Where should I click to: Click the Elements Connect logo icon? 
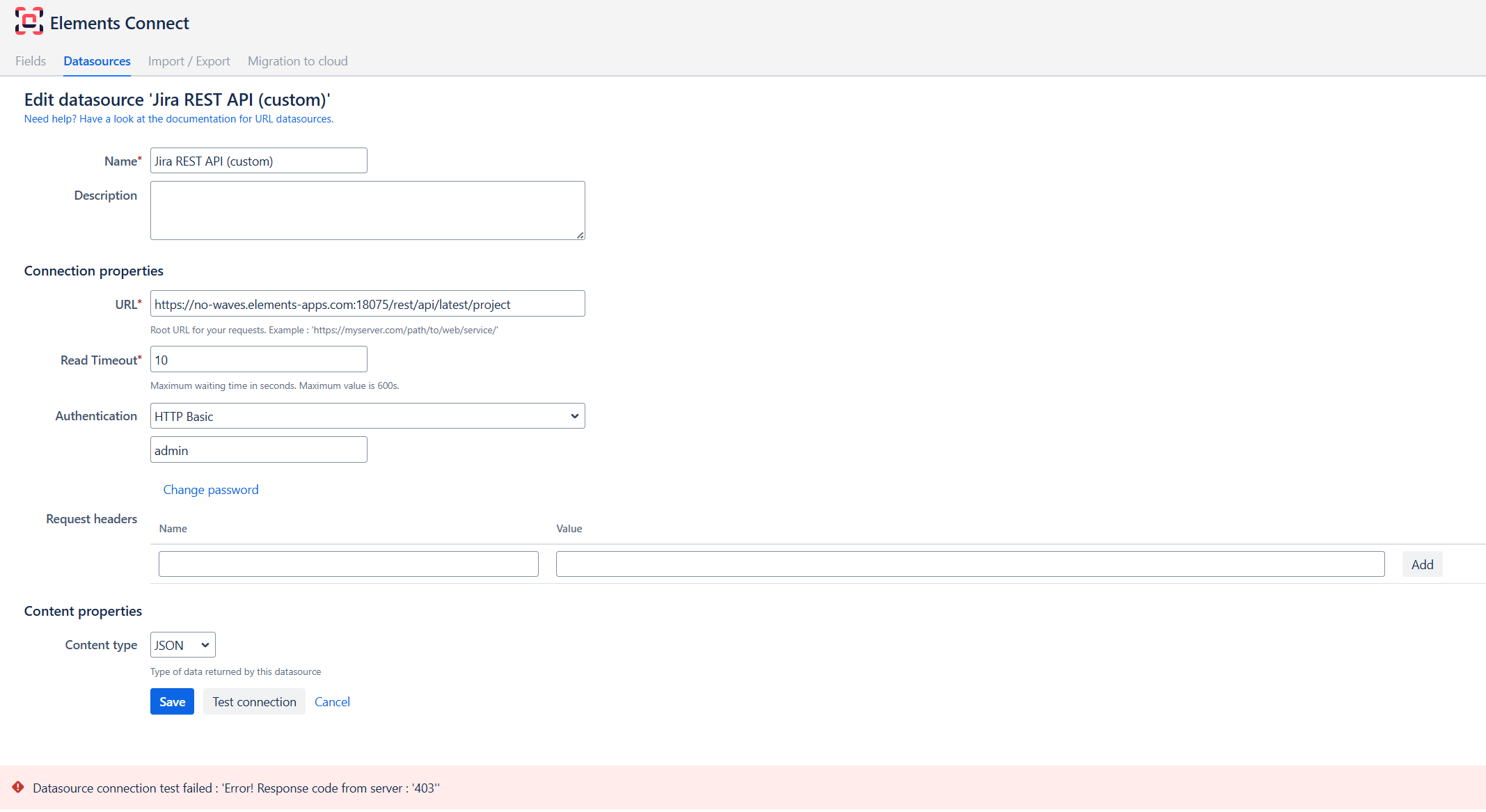click(x=29, y=22)
